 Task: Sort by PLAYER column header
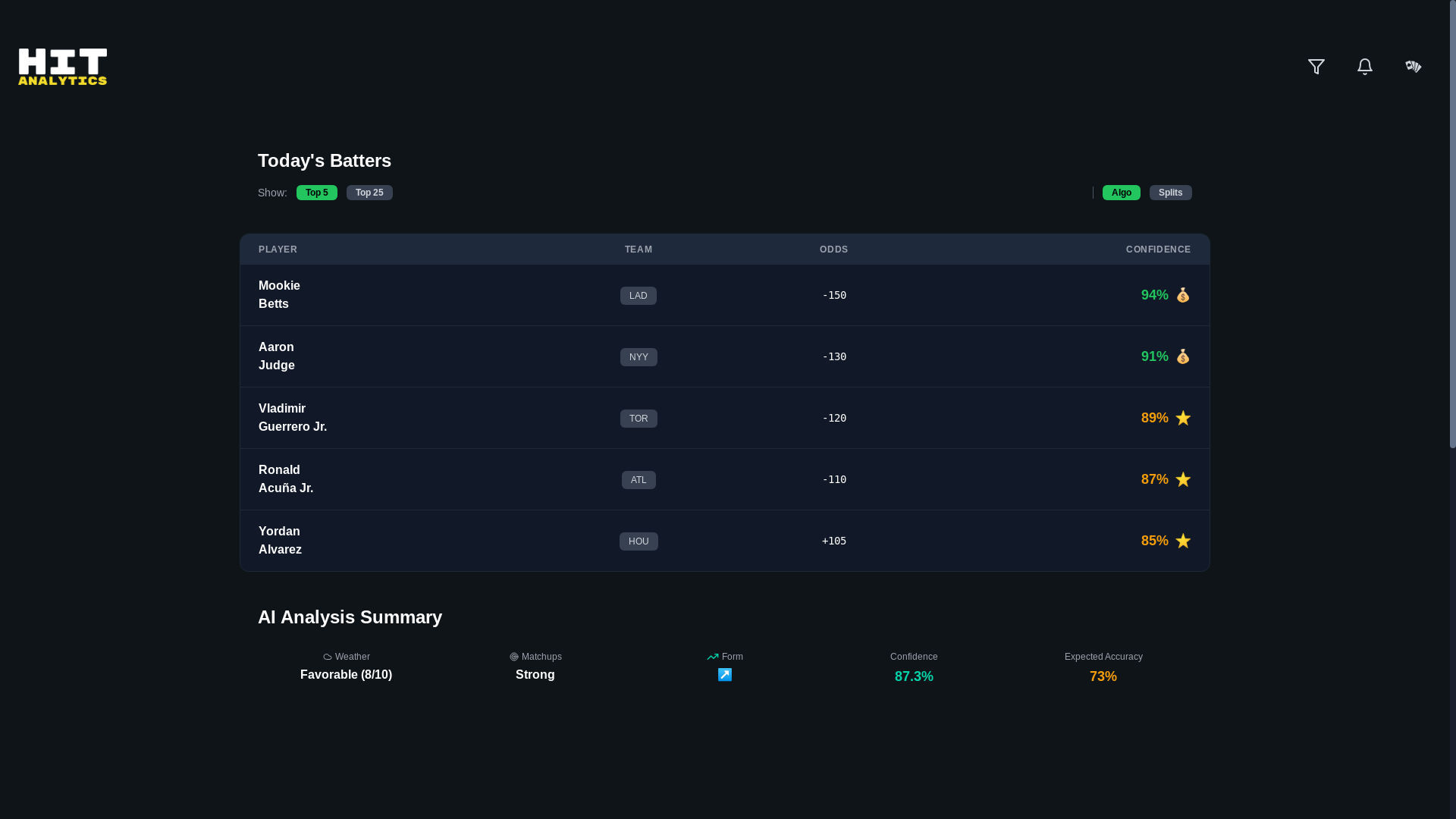point(278,249)
